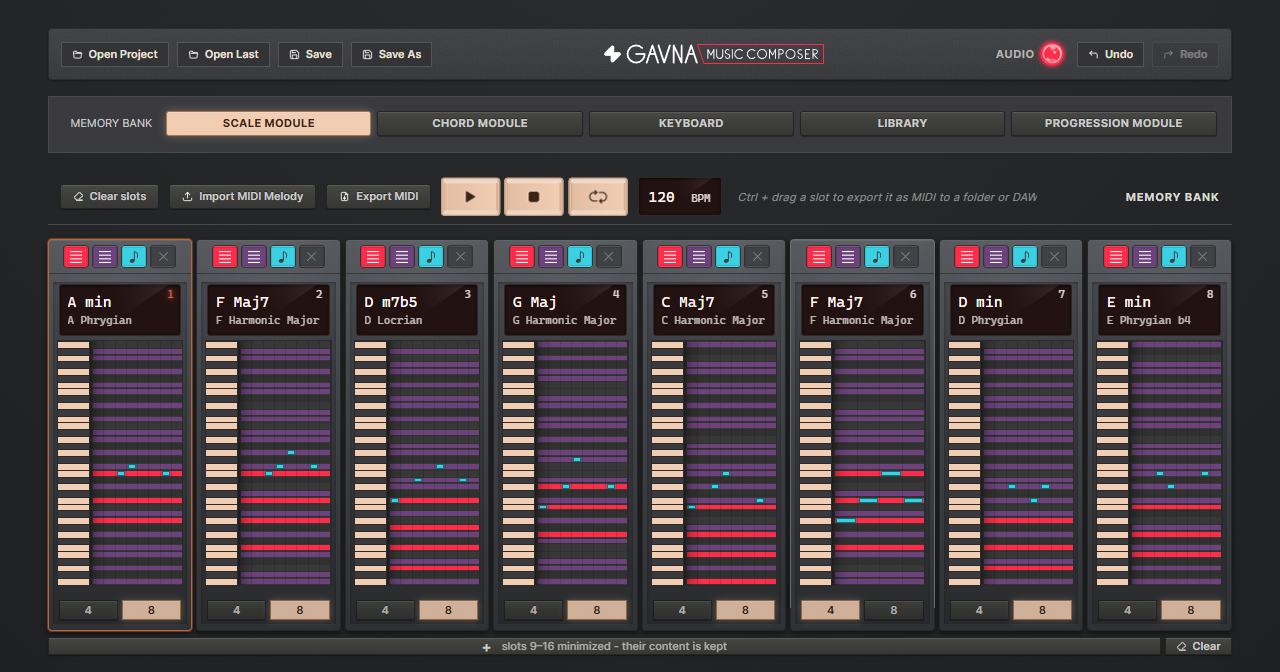Click Export MIDI button
The width and height of the screenshot is (1280, 672).
[379, 196]
